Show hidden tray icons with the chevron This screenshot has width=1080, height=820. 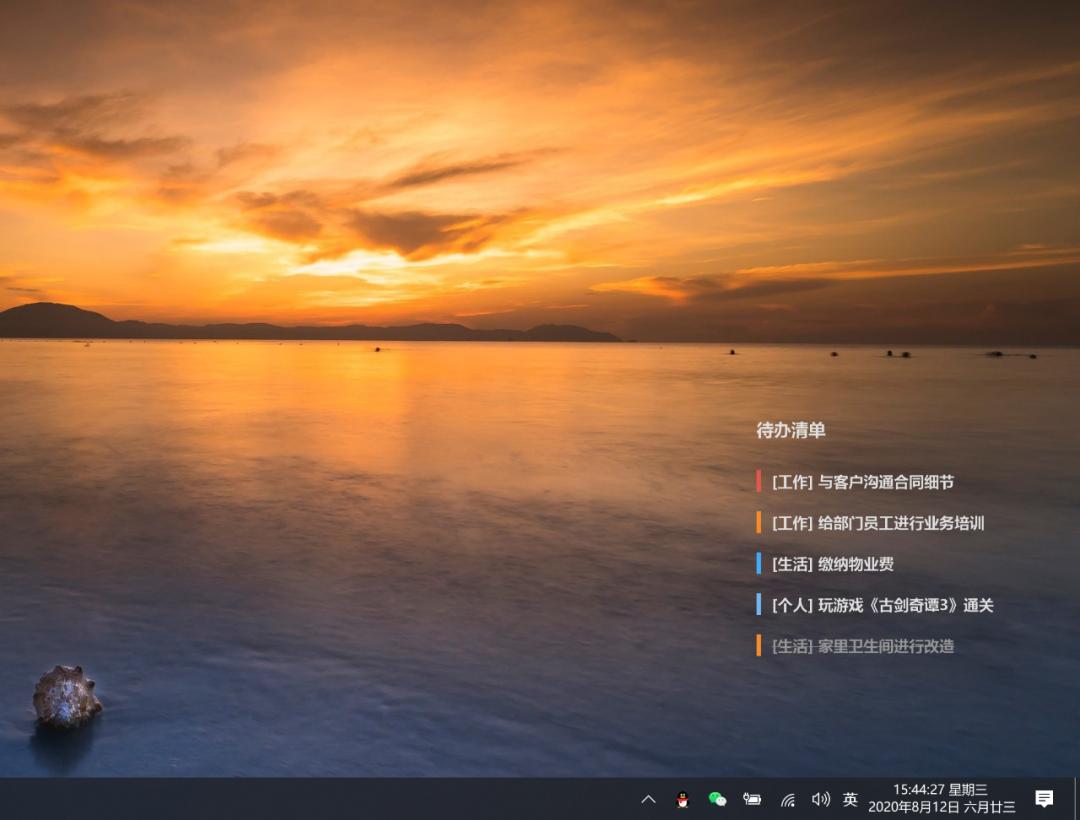click(648, 799)
